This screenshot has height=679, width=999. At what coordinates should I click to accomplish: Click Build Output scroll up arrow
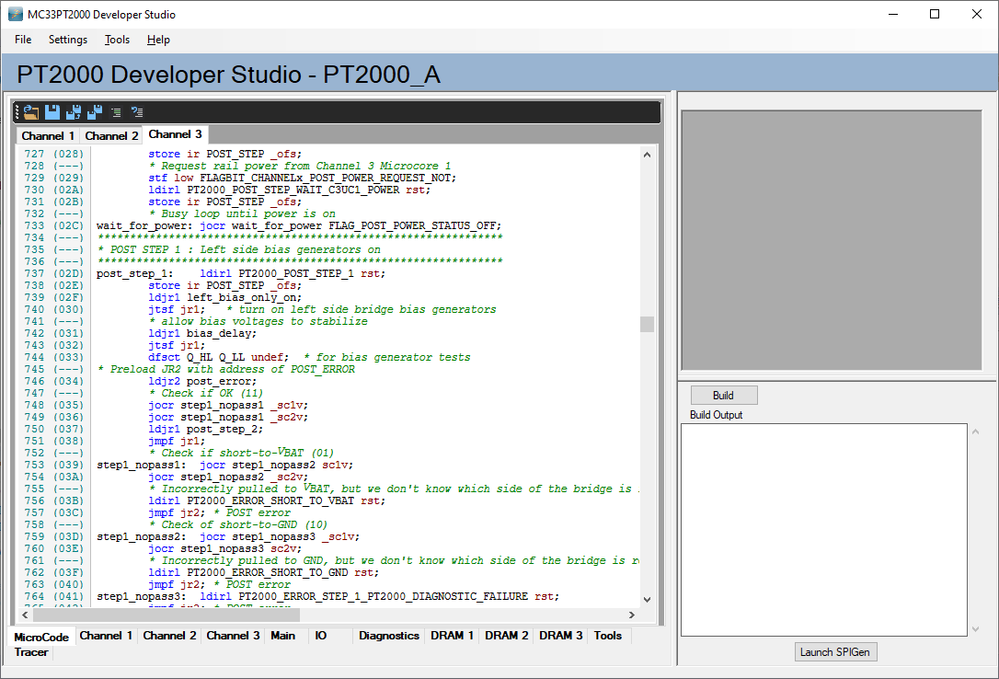click(x=975, y=432)
